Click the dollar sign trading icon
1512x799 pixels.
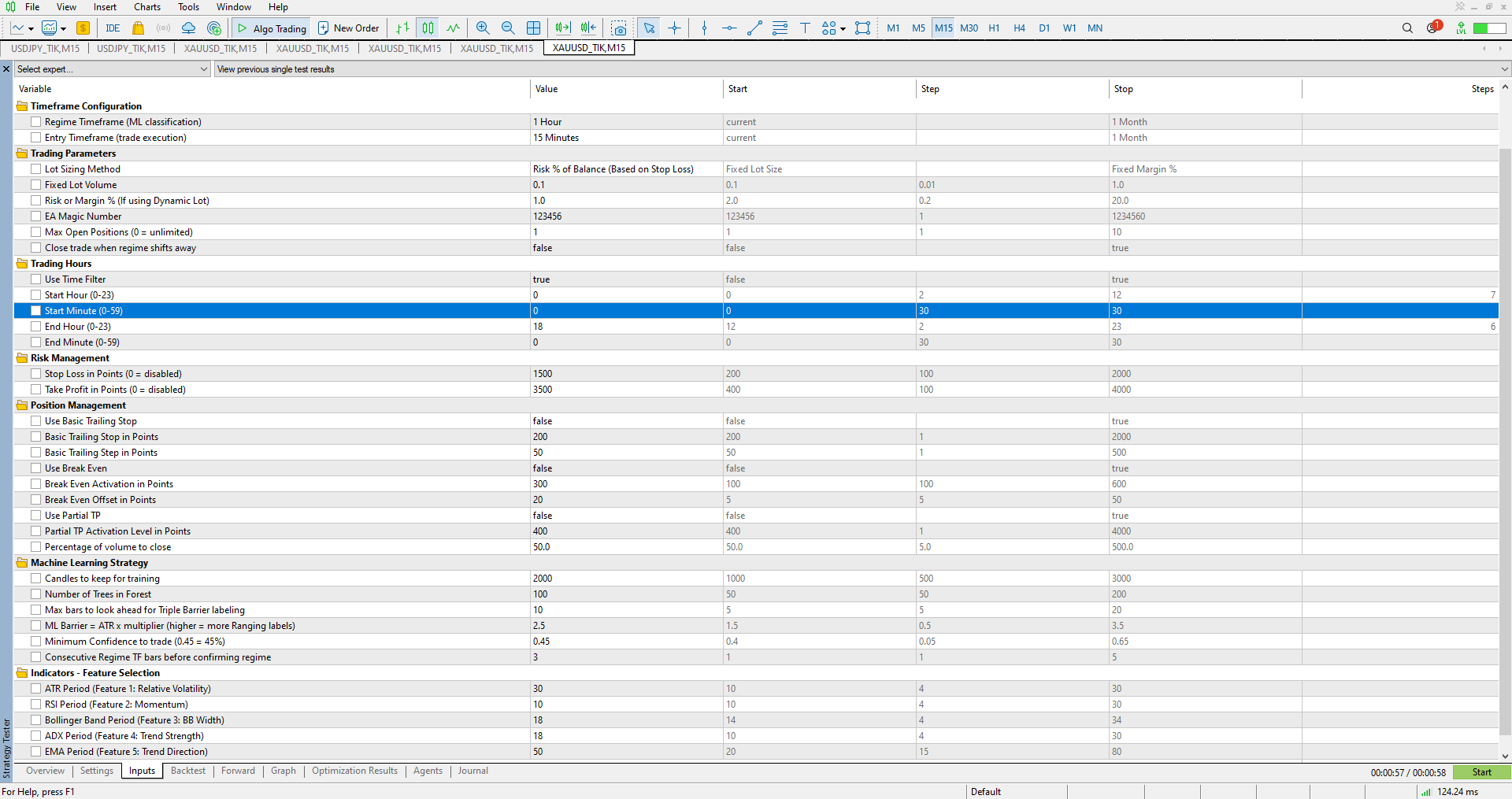tap(83, 28)
